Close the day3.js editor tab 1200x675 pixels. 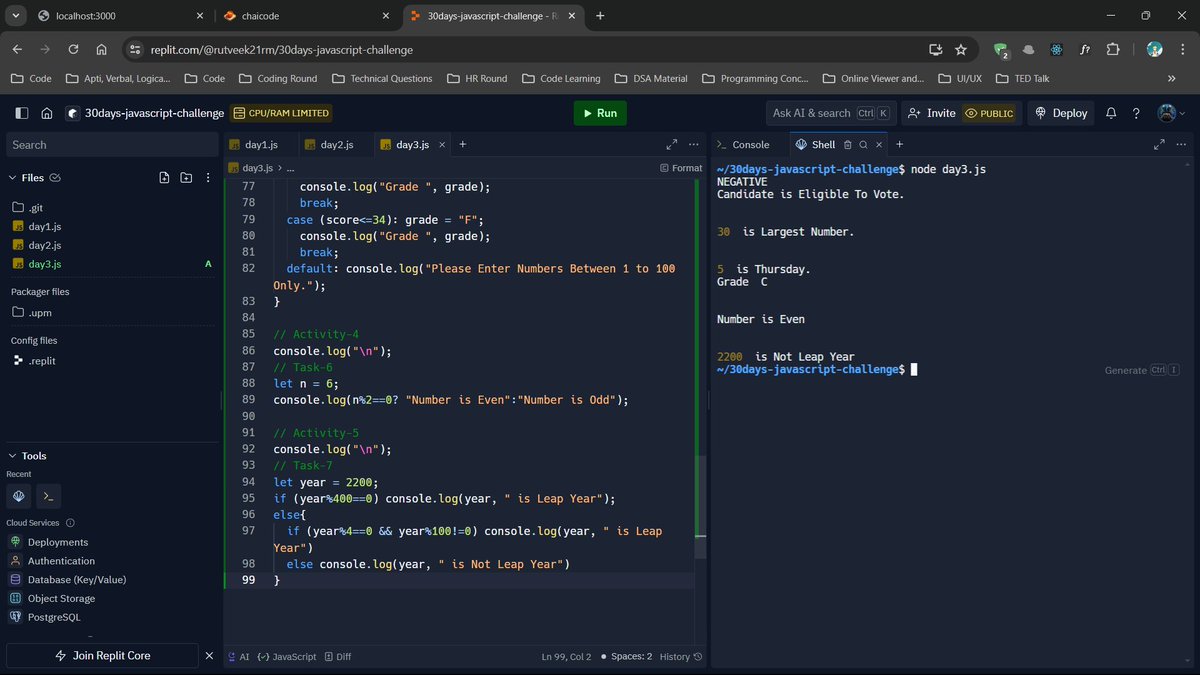tap(441, 145)
